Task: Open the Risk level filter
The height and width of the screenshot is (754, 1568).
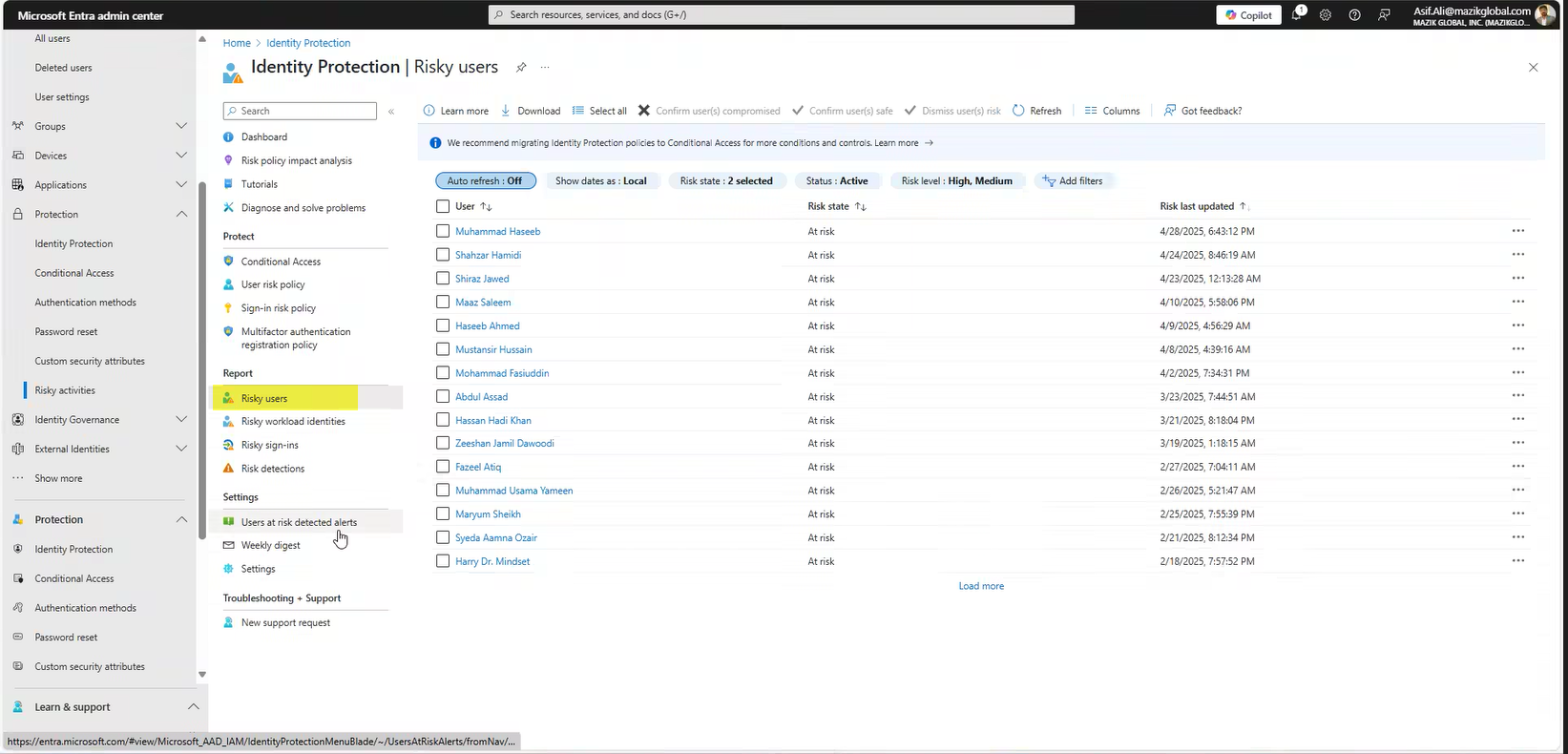Action: click(956, 181)
